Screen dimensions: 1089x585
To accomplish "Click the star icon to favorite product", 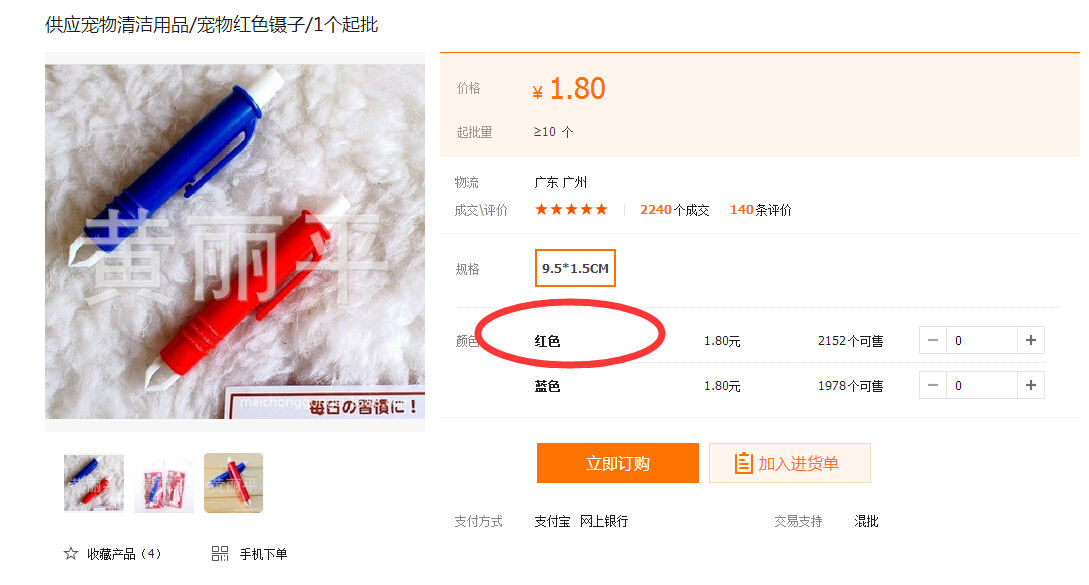I will pos(71,554).
